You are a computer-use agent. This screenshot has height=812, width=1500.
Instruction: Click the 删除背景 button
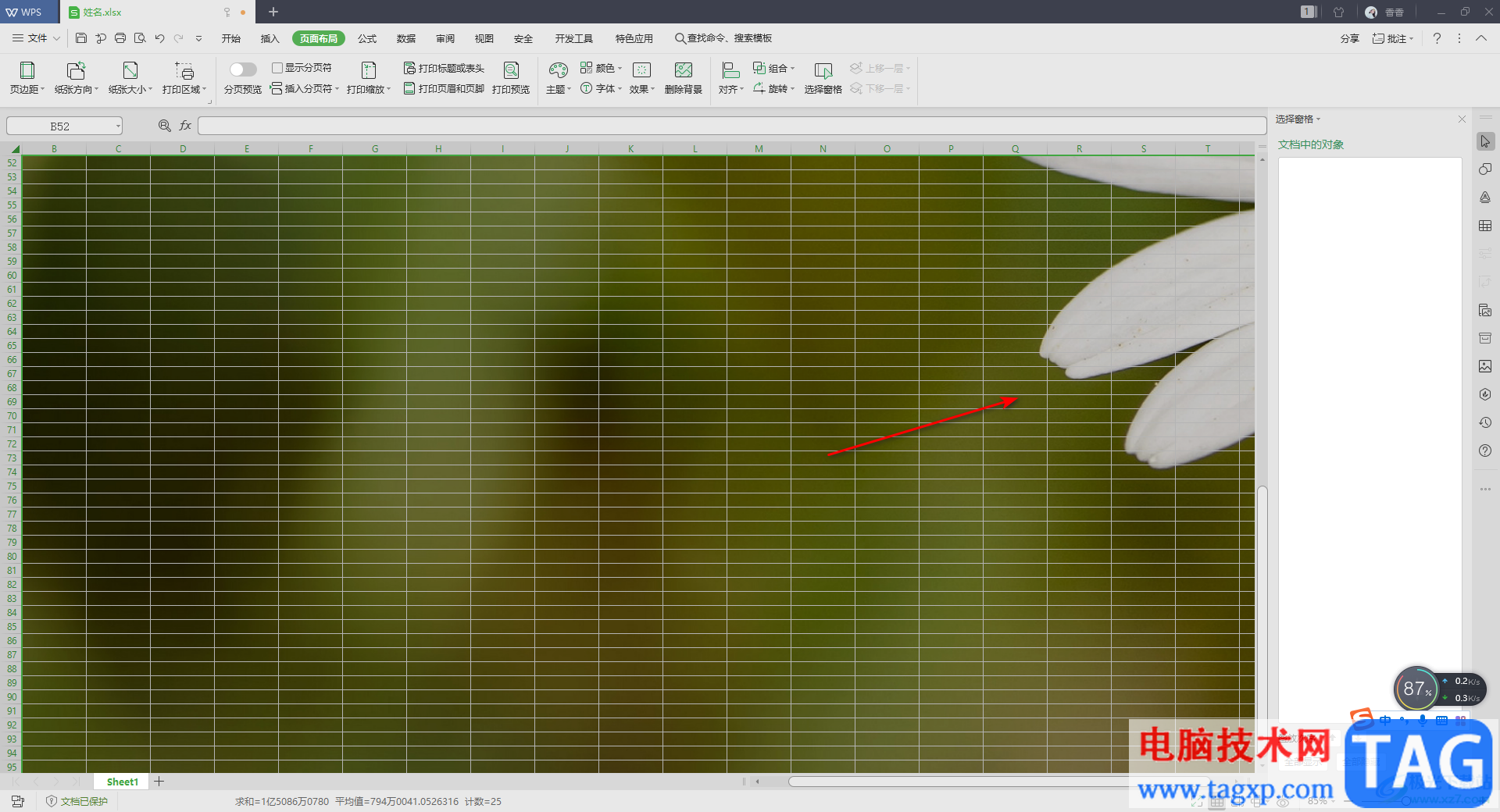click(x=684, y=78)
